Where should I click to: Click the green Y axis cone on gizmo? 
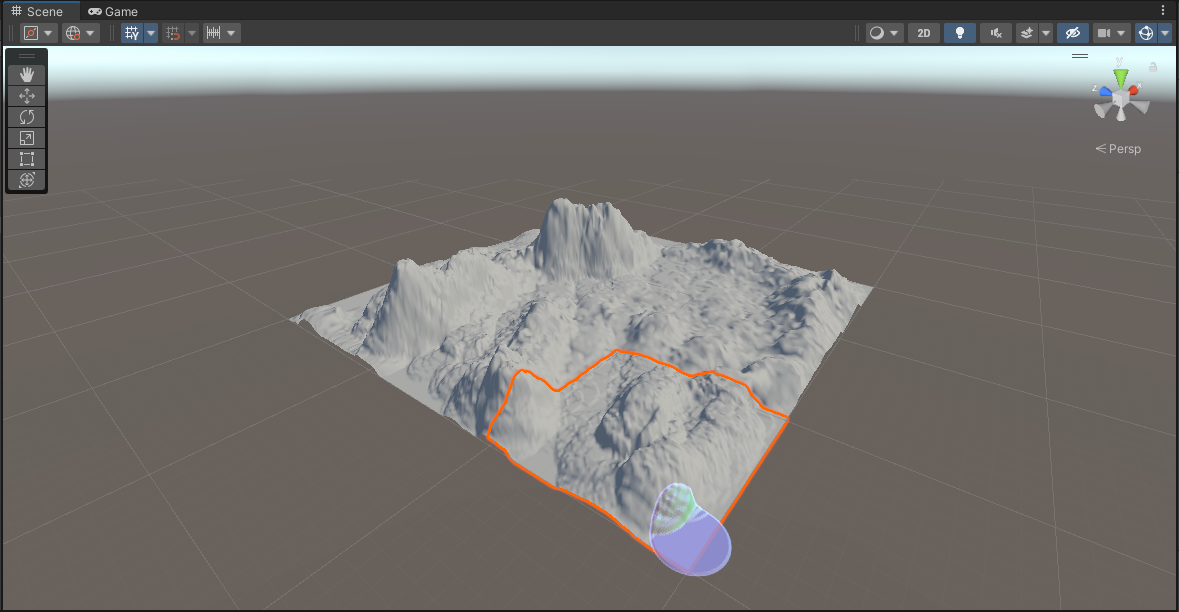pyautogui.click(x=1121, y=78)
